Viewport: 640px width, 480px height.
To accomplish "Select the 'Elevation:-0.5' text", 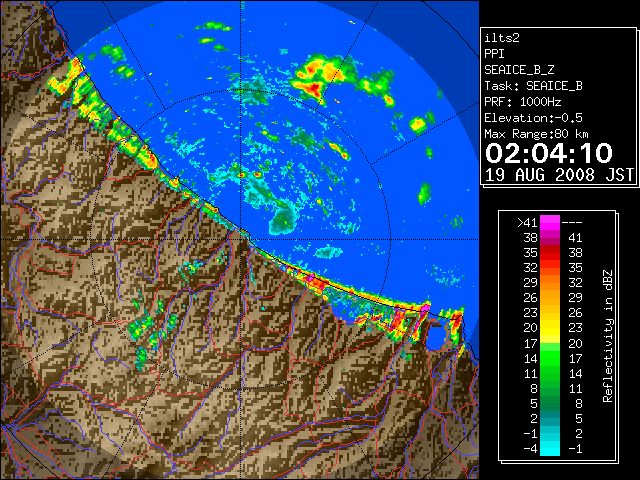I will [x=533, y=118].
